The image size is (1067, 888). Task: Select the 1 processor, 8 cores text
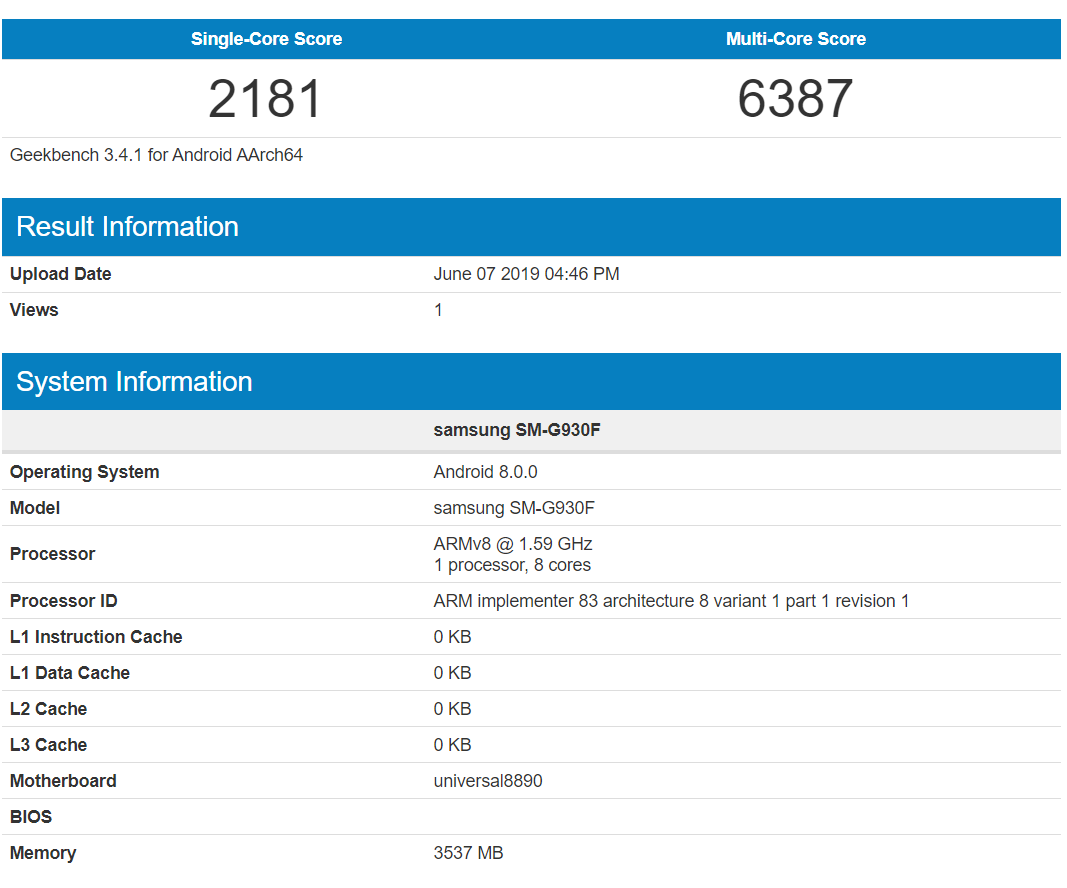(512, 565)
